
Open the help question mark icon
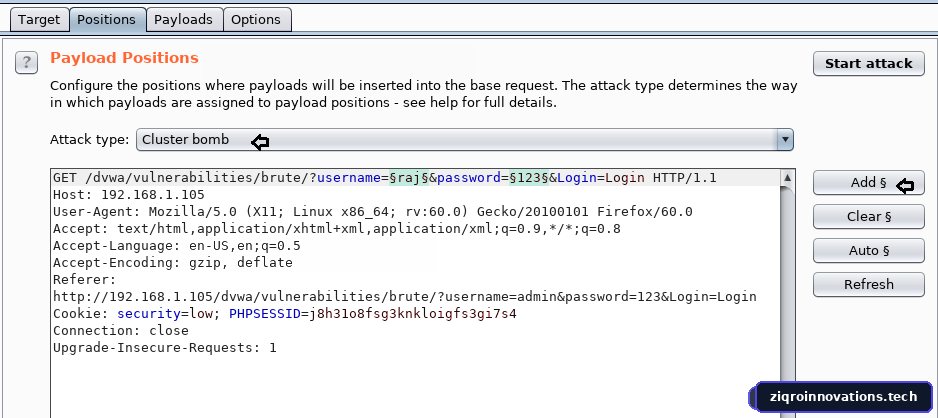point(26,63)
